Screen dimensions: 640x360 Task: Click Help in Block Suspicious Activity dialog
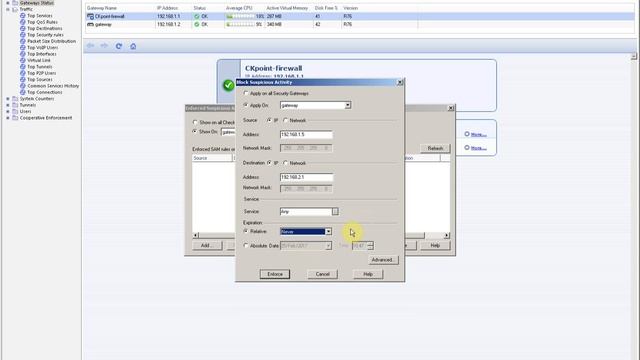click(x=368, y=274)
